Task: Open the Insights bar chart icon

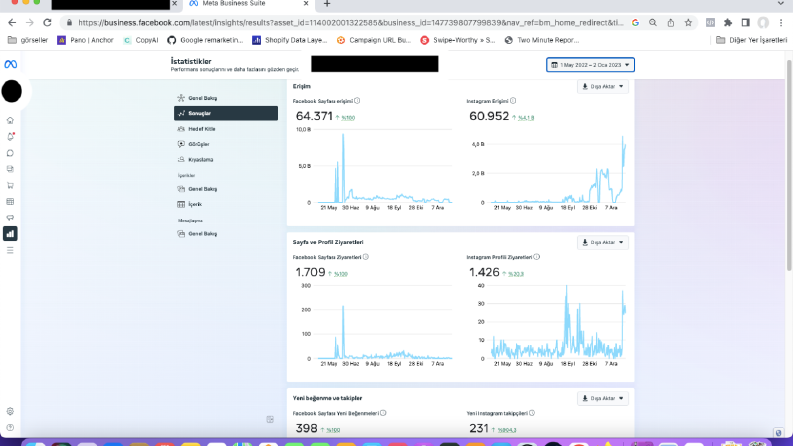Action: 10,234
